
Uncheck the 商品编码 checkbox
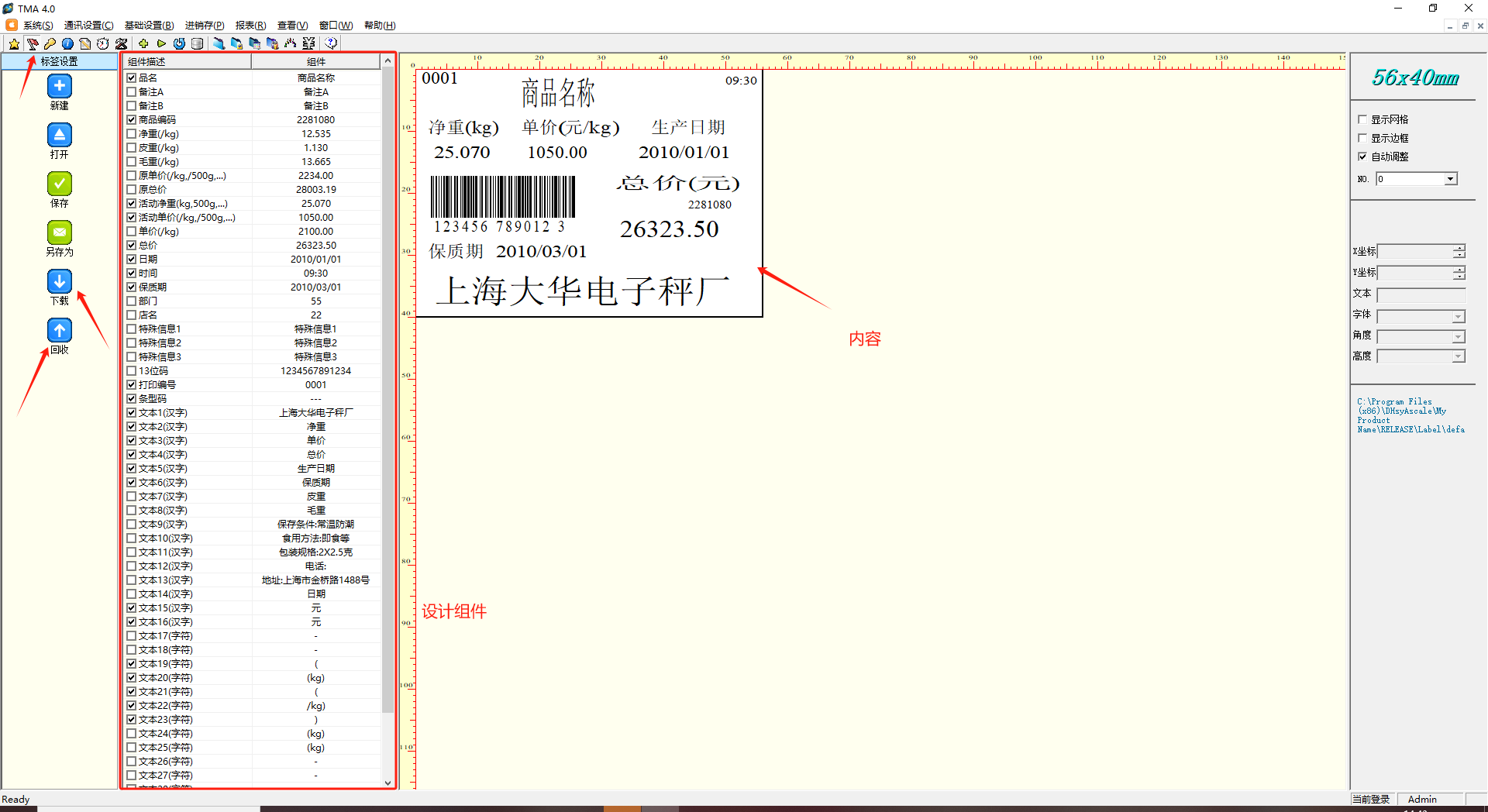point(132,119)
